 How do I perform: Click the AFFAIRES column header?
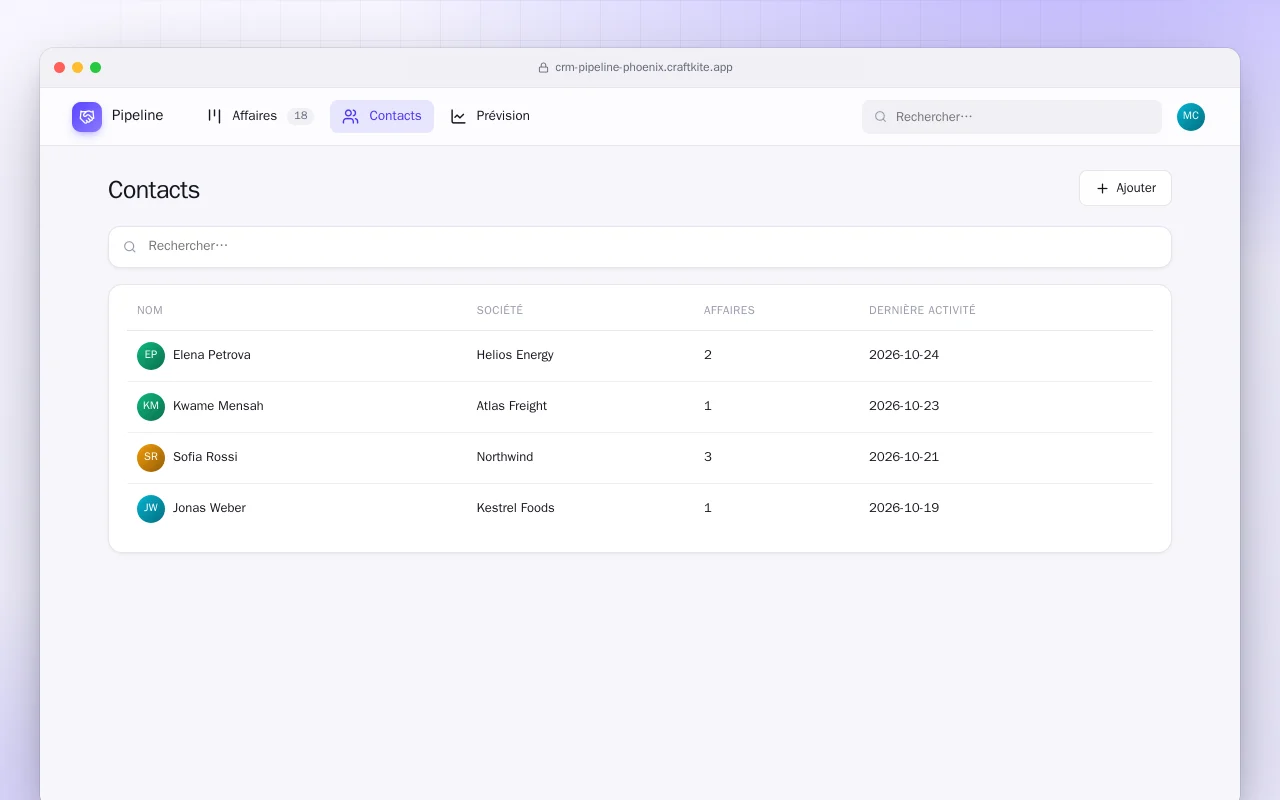pyautogui.click(x=729, y=311)
